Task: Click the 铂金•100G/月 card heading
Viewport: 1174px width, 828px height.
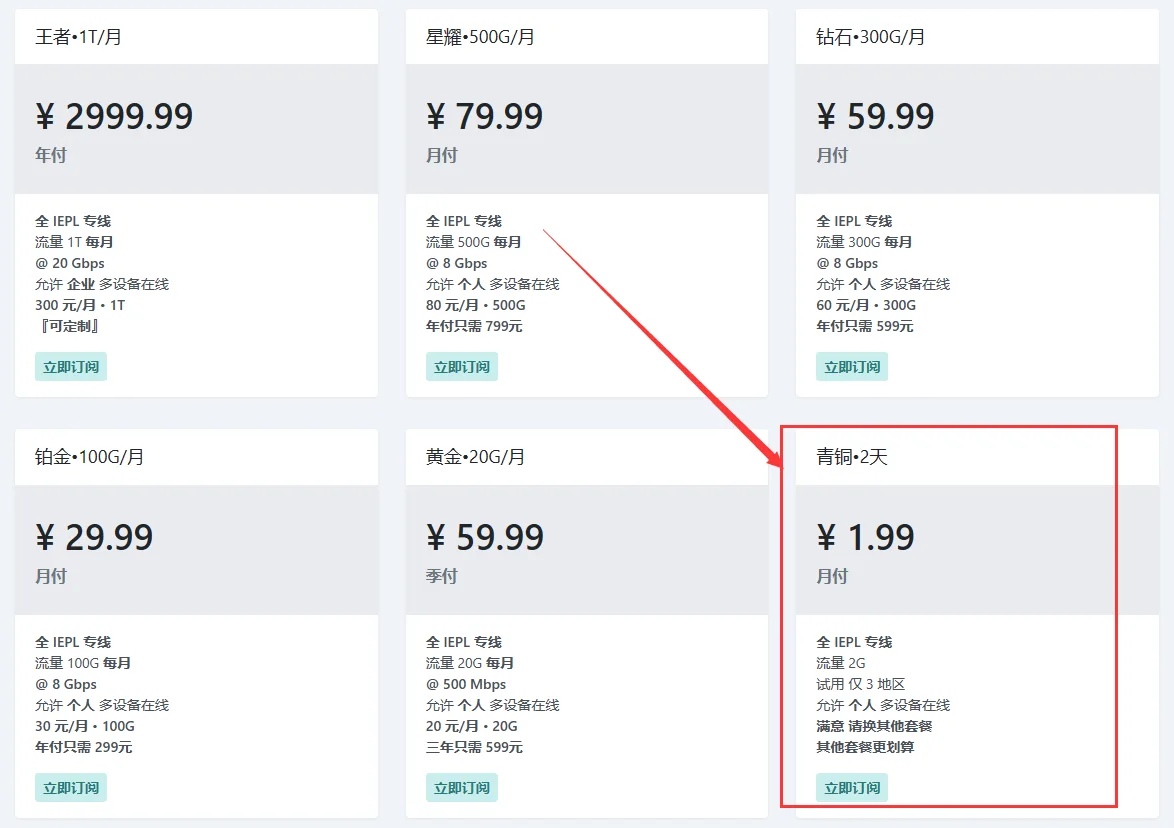Action: (x=90, y=457)
